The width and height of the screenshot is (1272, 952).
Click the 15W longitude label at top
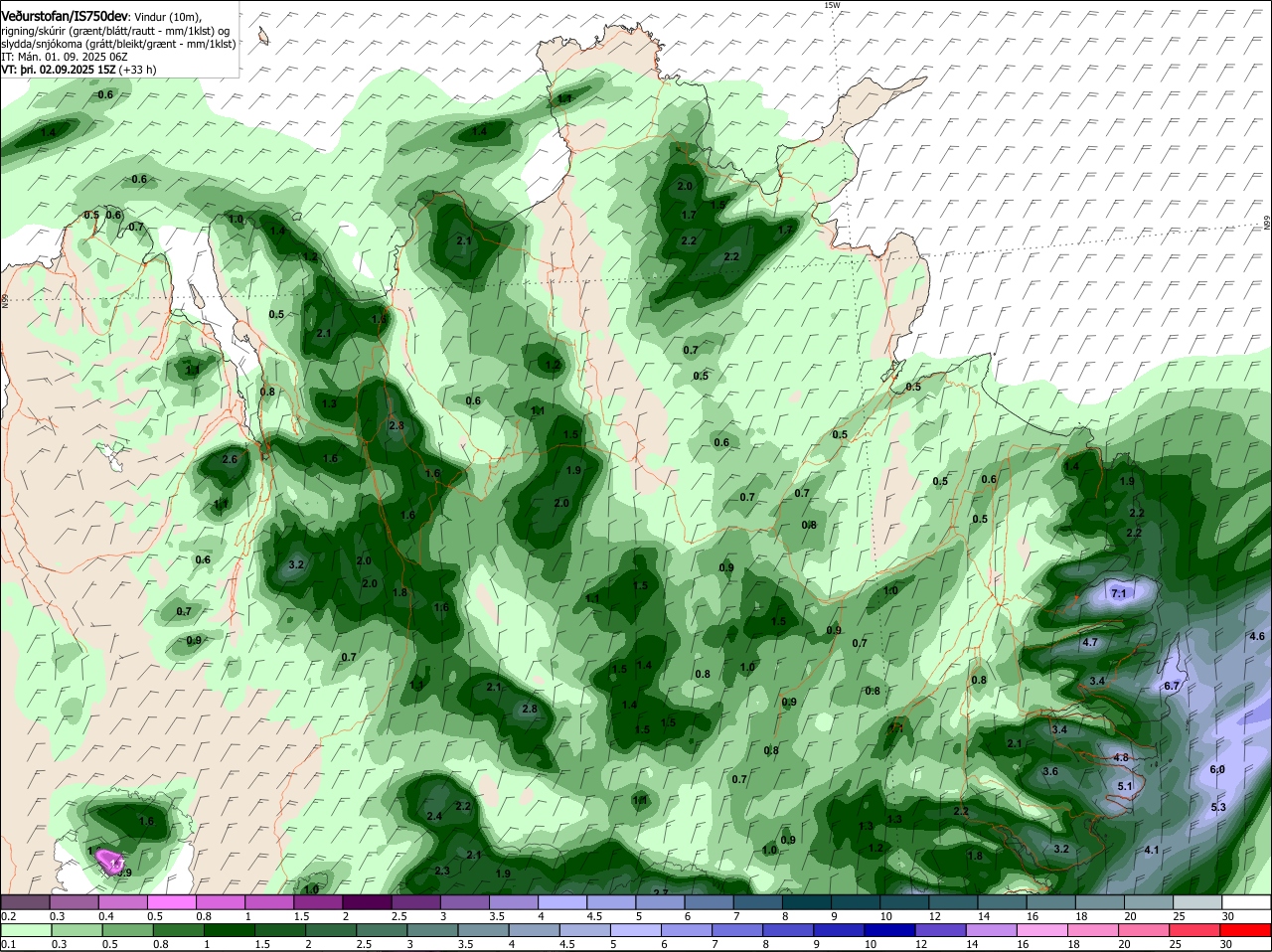click(x=832, y=5)
